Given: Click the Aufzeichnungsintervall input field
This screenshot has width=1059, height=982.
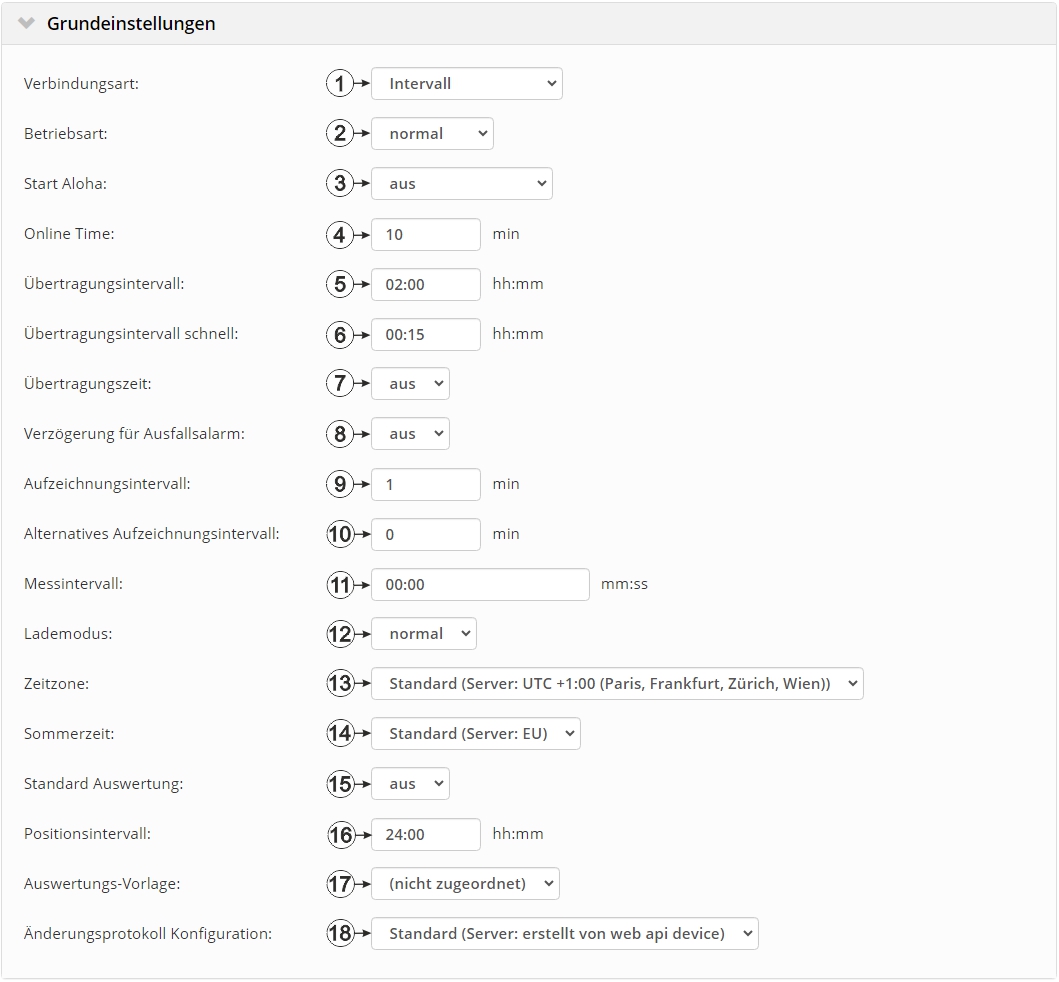Looking at the screenshot, I should (x=425, y=484).
